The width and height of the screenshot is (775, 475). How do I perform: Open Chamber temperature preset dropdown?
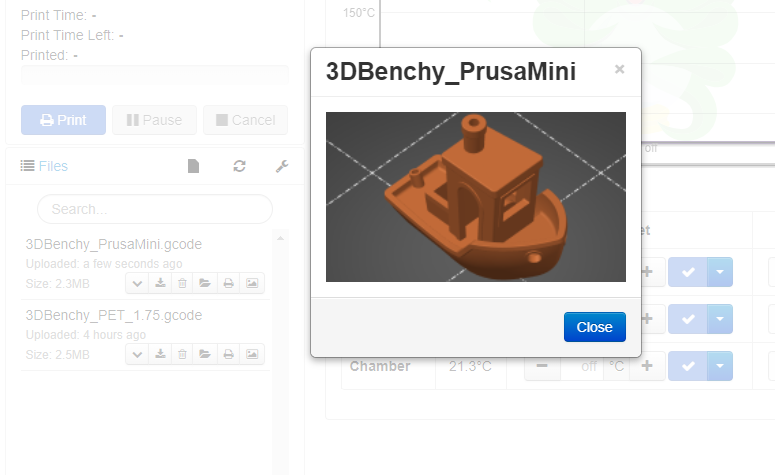(x=720, y=366)
